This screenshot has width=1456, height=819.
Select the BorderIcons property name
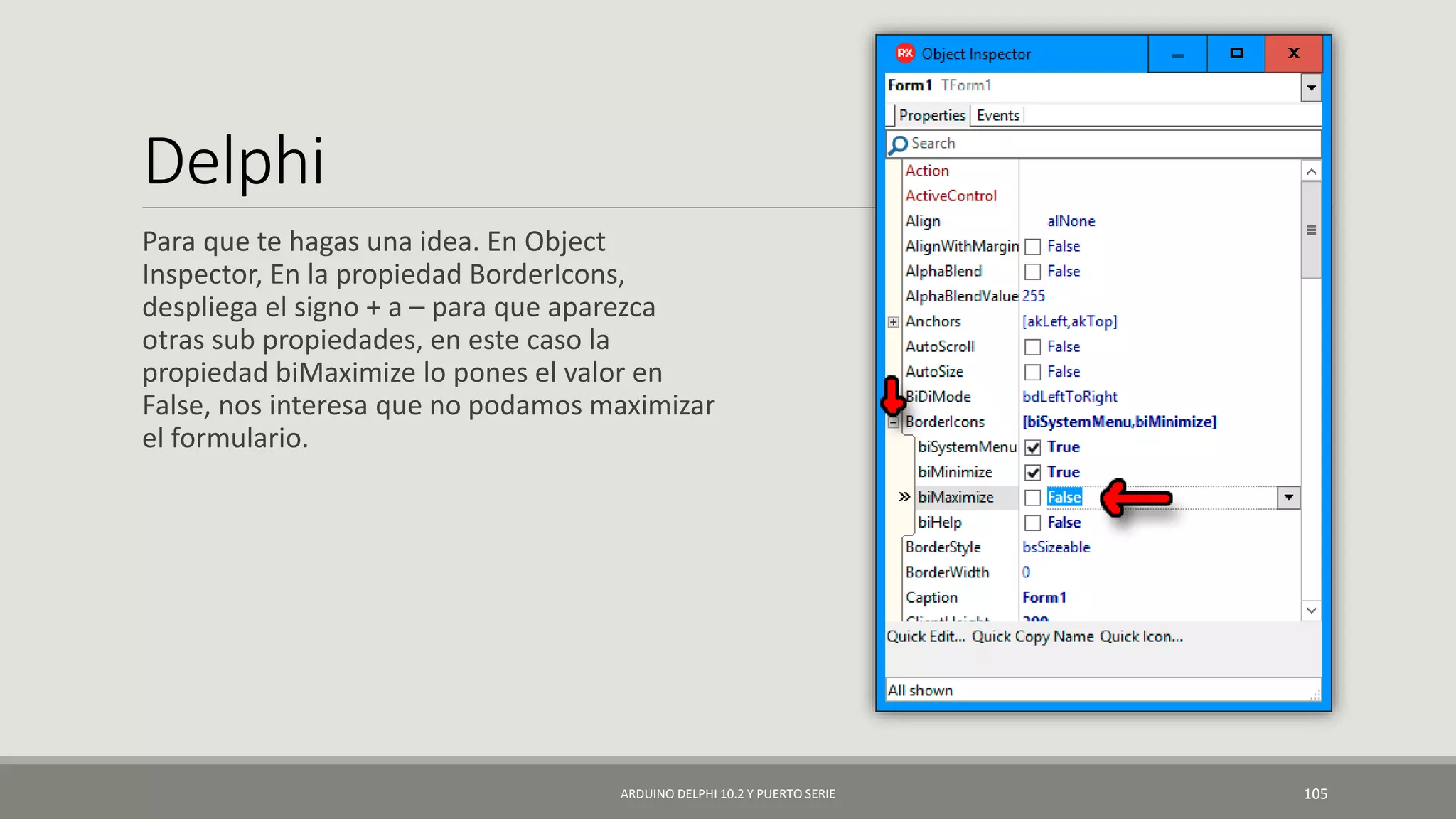(x=945, y=422)
